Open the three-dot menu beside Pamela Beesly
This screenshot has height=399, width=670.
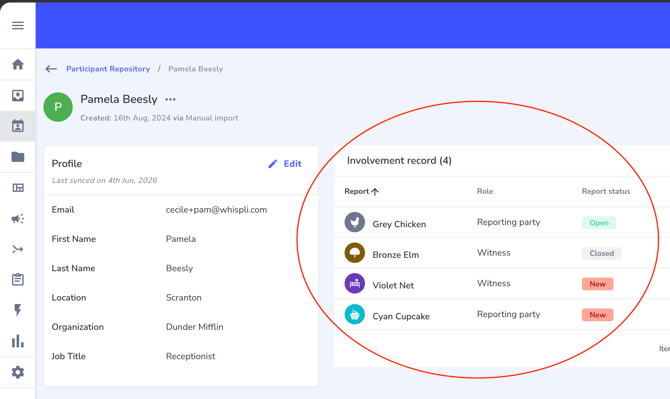point(170,100)
